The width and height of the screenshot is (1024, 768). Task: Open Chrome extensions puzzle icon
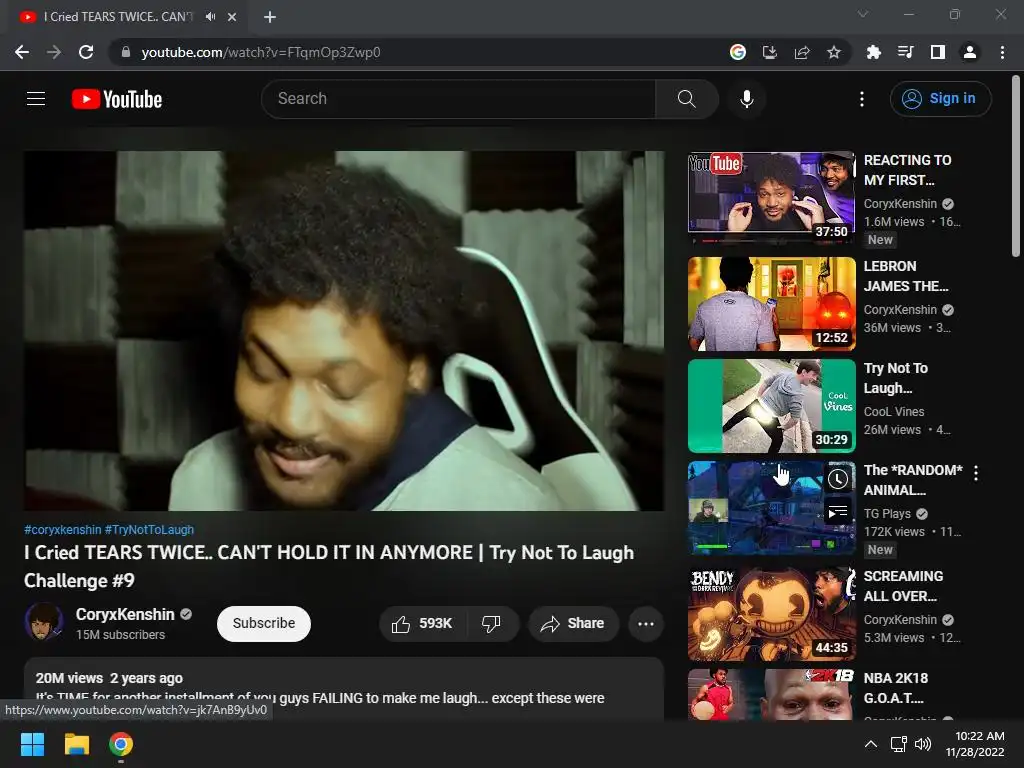click(x=874, y=52)
